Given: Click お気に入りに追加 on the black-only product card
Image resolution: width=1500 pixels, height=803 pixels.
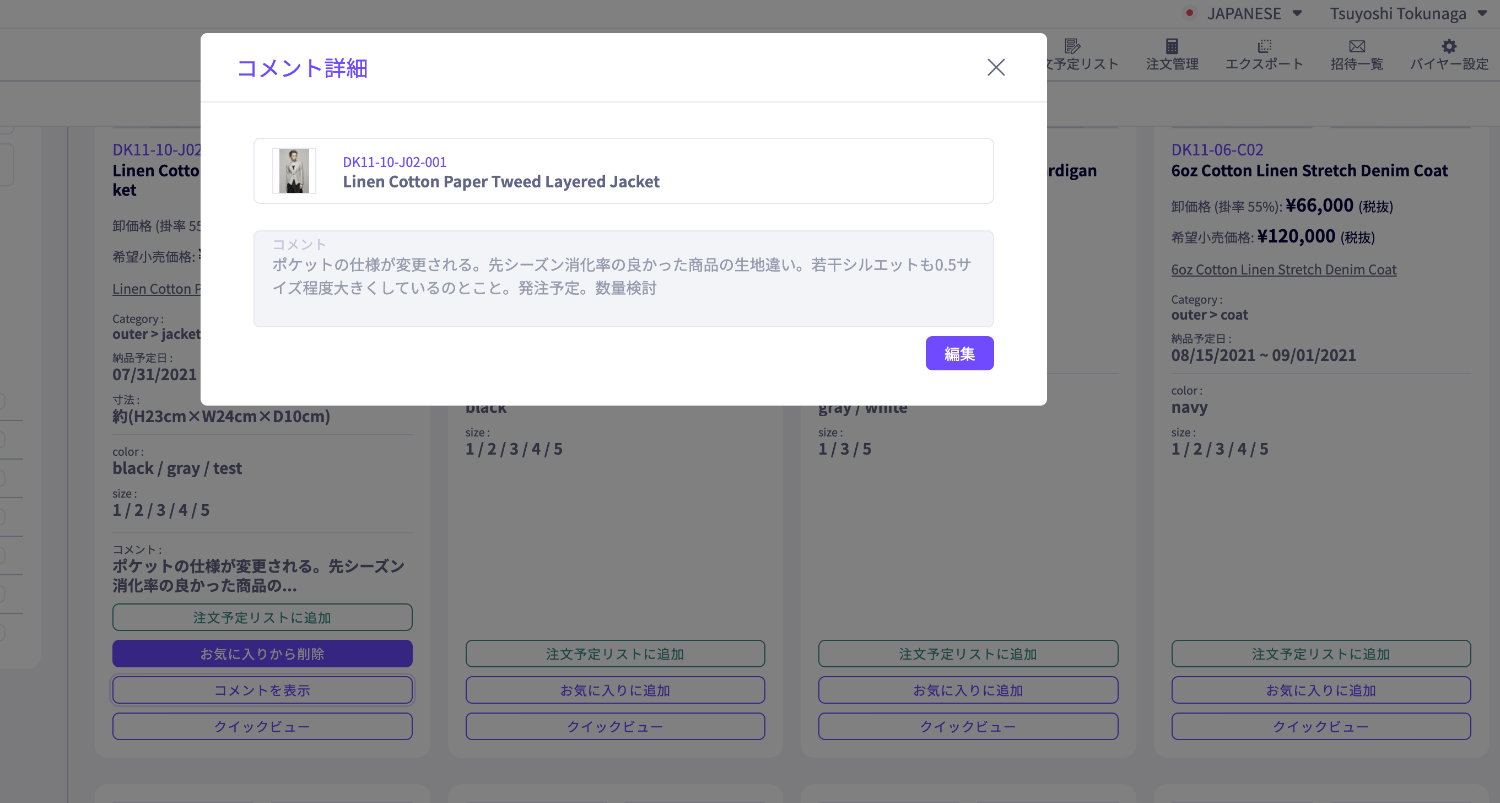Looking at the screenshot, I should pyautogui.click(x=615, y=690).
